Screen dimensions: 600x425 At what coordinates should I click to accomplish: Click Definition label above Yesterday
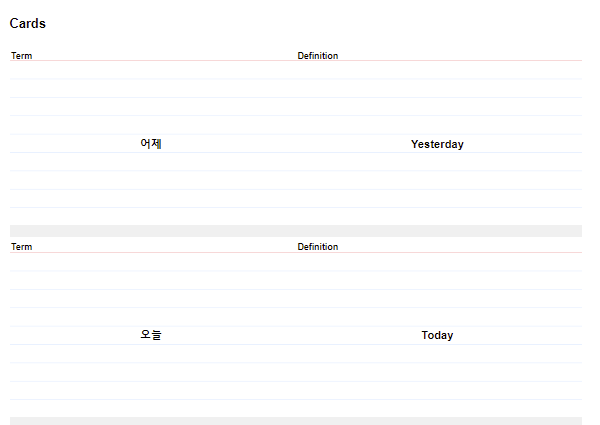coord(318,56)
